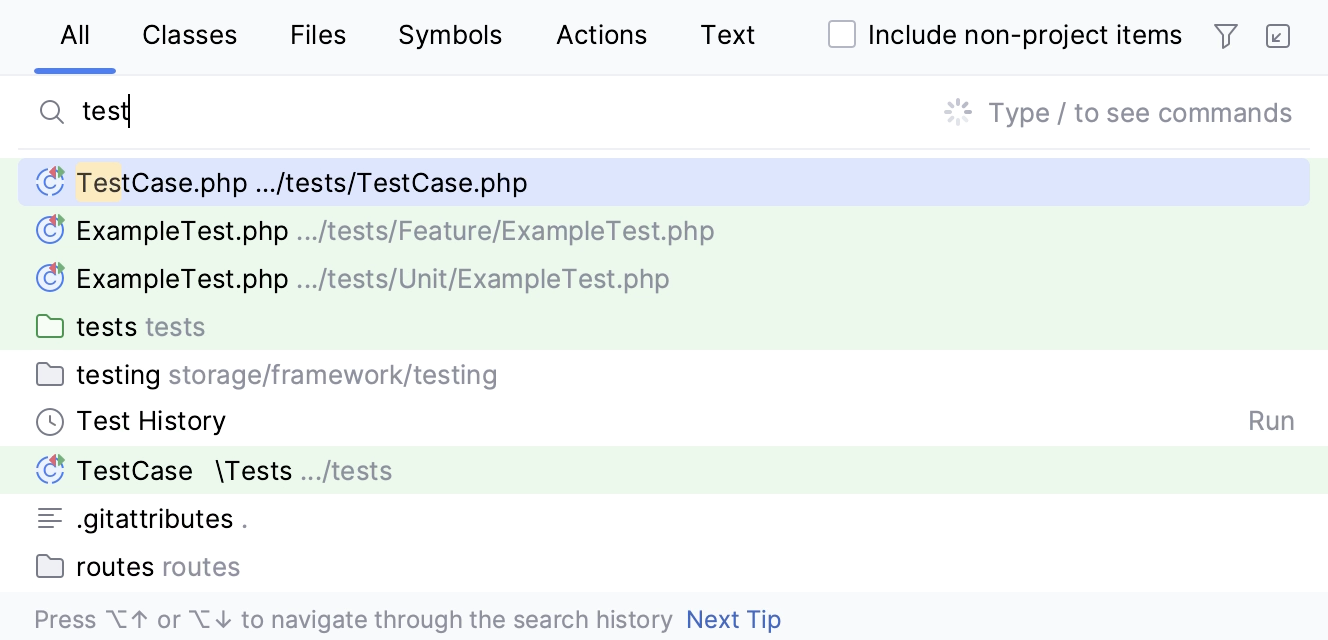Image resolution: width=1328 pixels, height=640 pixels.
Task: Open the Next Tip link
Action: 733,619
